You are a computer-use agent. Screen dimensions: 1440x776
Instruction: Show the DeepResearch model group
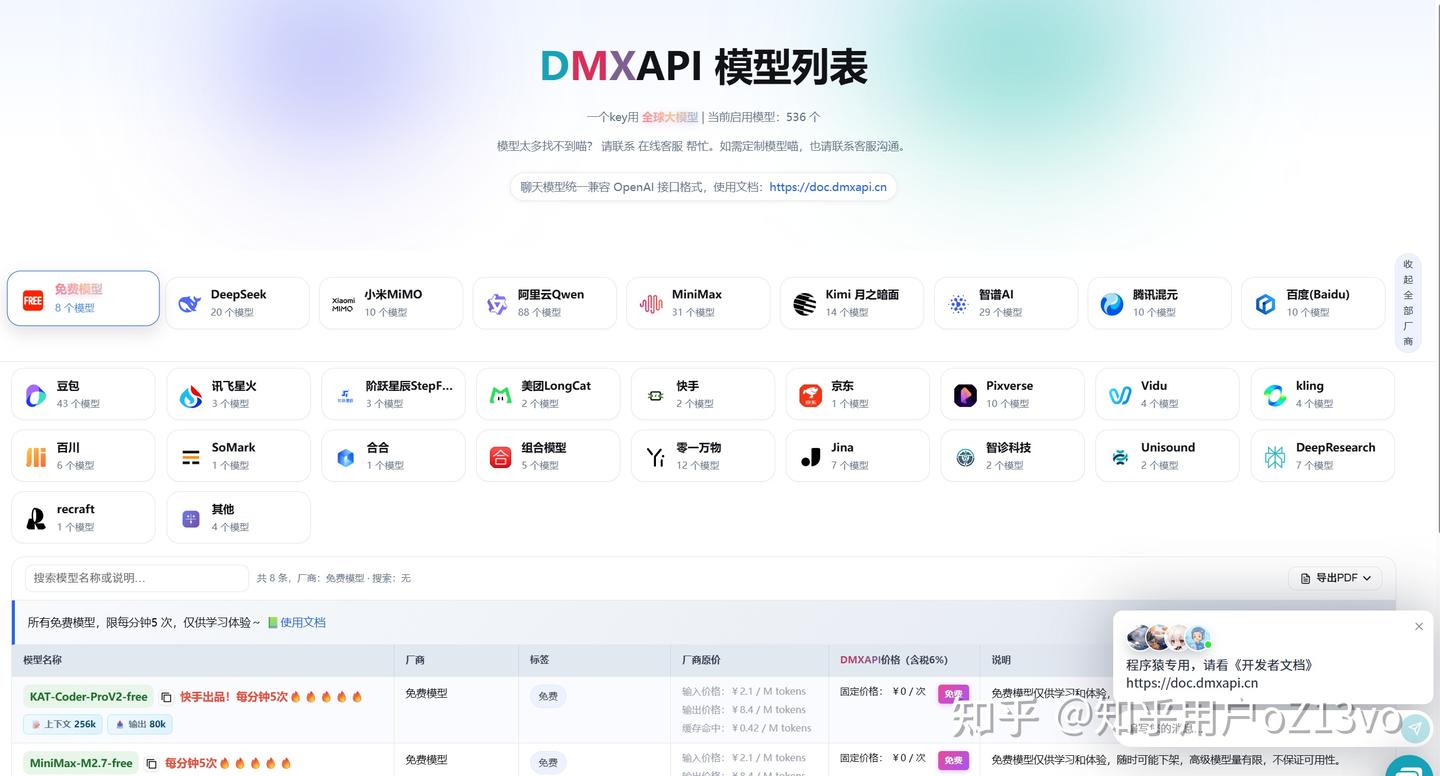(x=1323, y=456)
